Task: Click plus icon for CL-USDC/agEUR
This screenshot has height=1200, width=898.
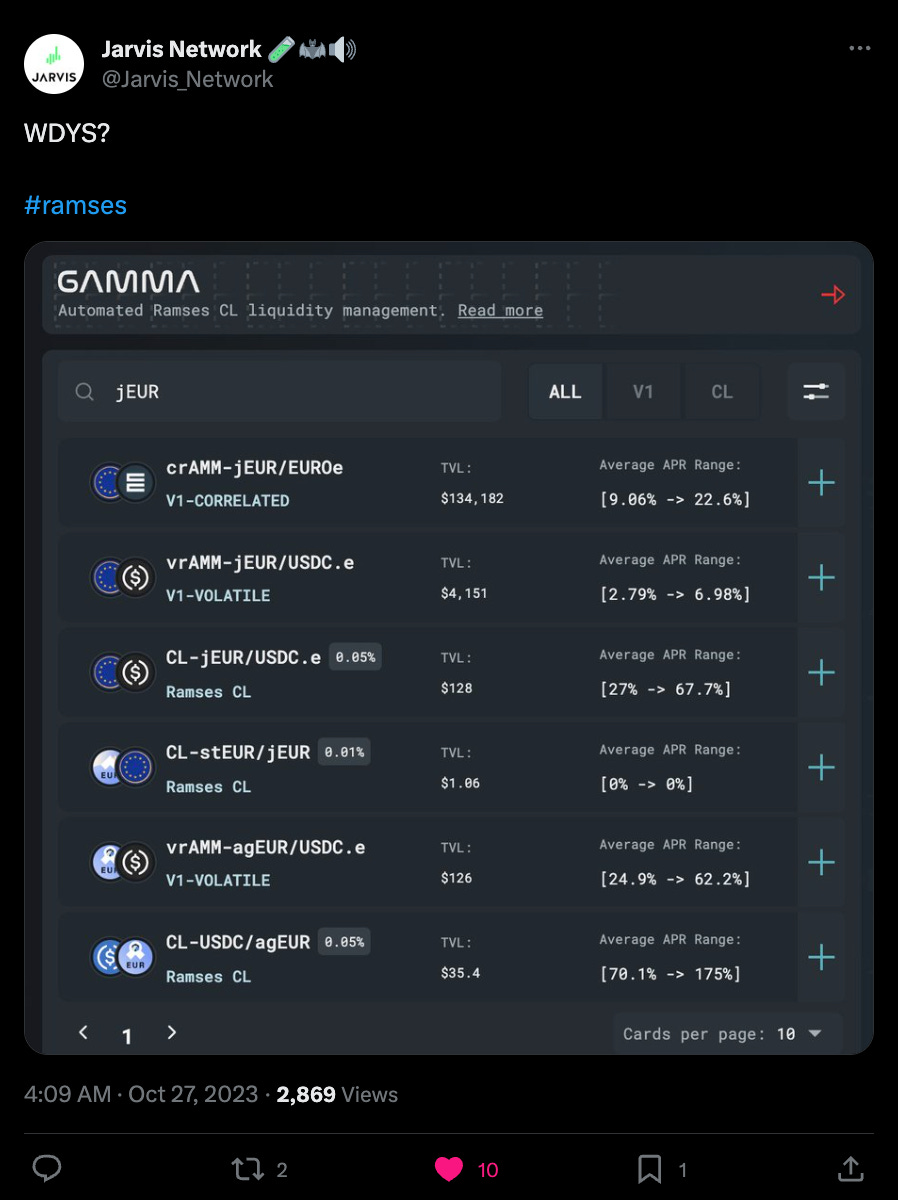Action: click(821, 957)
